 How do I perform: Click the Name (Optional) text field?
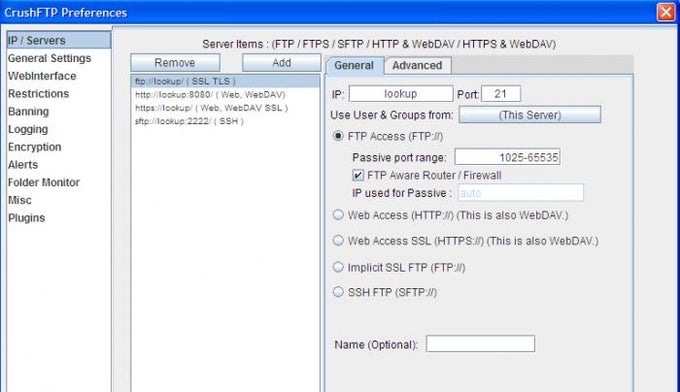[481, 344]
